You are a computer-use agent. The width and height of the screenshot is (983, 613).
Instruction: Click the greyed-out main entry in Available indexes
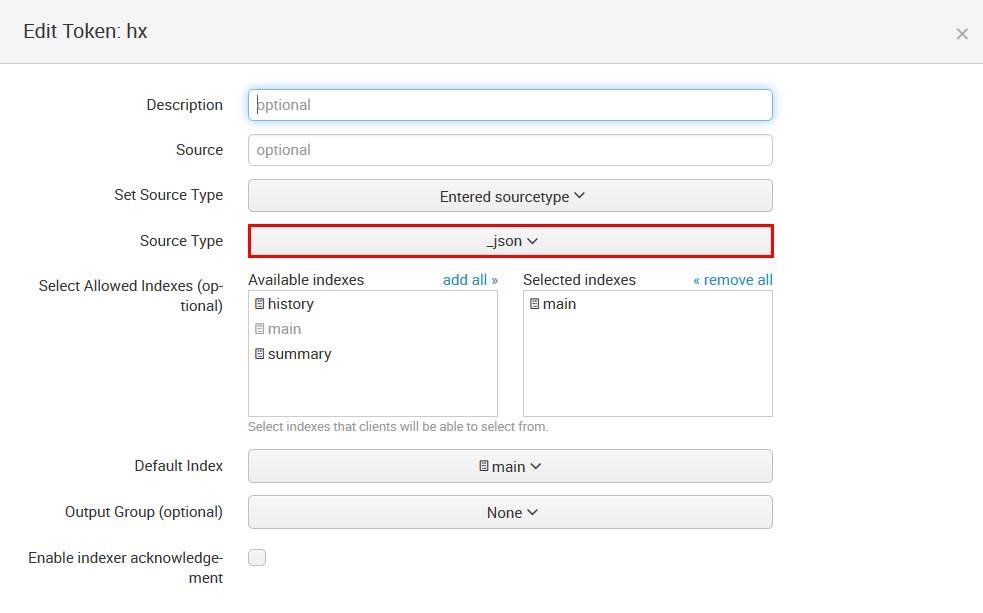tap(282, 329)
